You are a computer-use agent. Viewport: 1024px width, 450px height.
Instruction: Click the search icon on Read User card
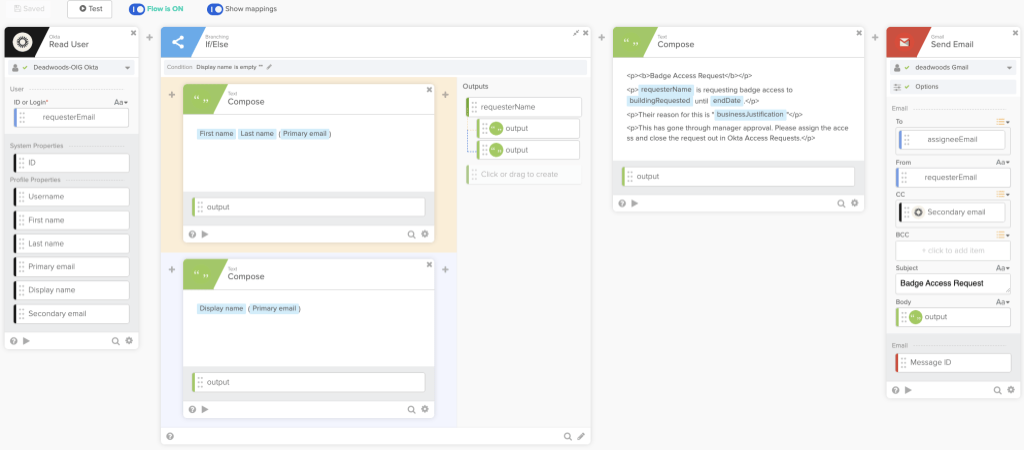(116, 341)
